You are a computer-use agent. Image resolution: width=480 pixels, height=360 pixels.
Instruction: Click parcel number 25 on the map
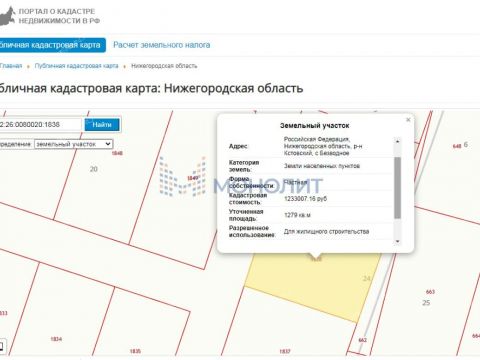click(x=426, y=303)
